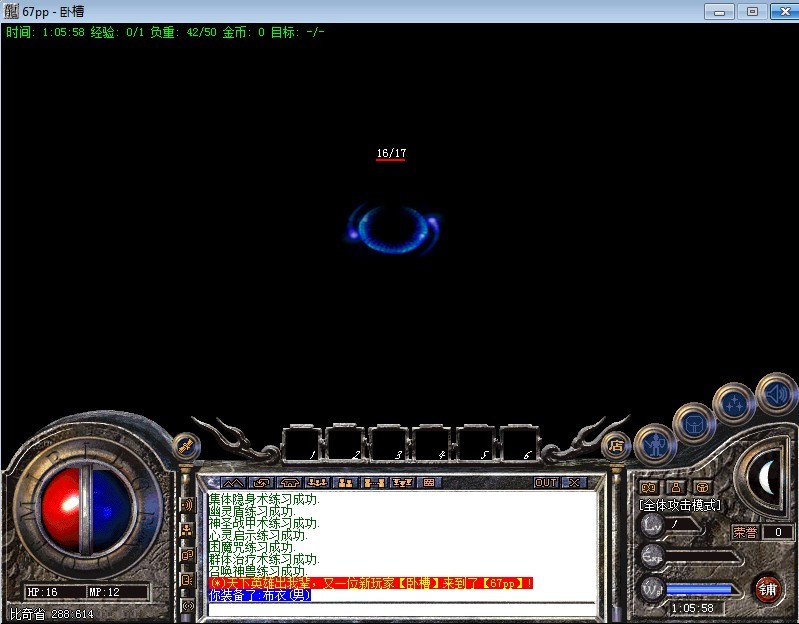This screenshot has height=624, width=799.
Task: Click the Lv level orb
Action: click(652, 525)
